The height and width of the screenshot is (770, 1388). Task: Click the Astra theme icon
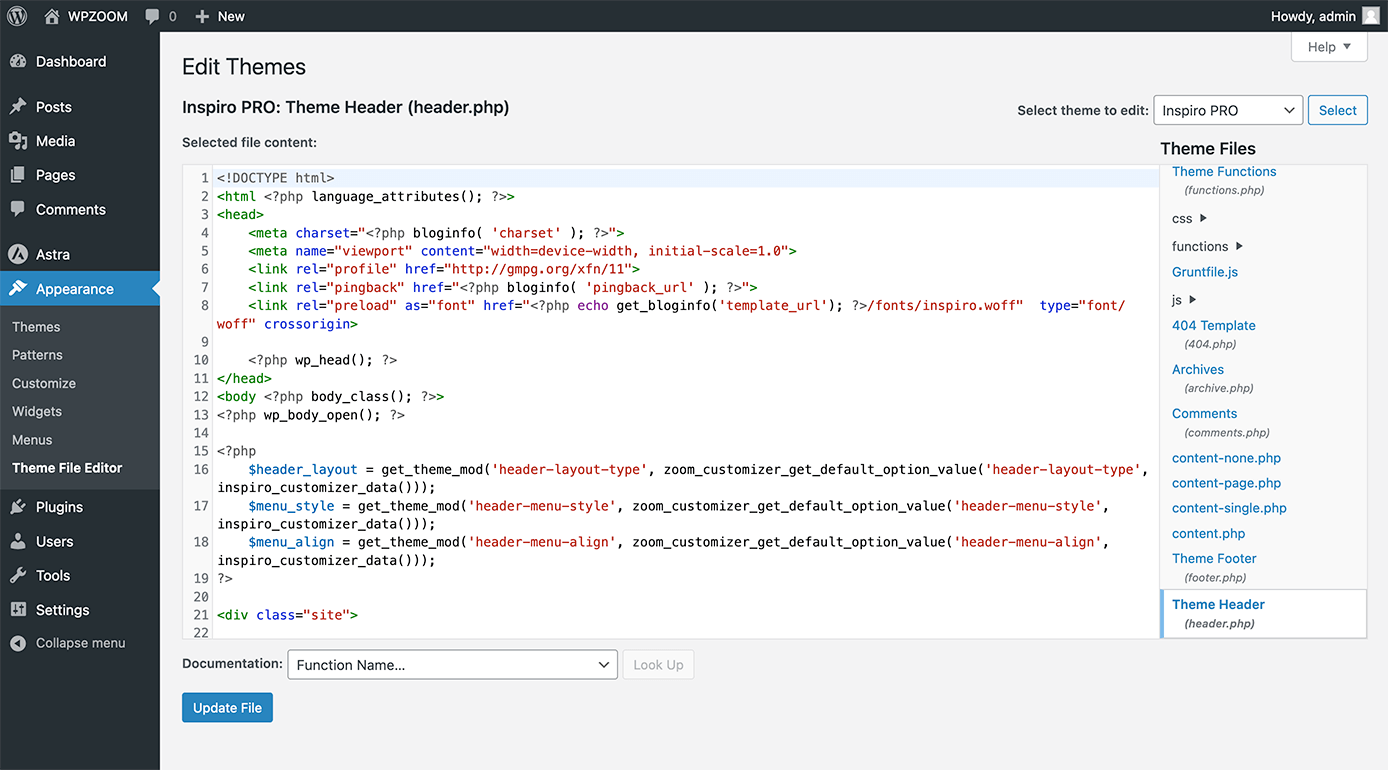18,254
